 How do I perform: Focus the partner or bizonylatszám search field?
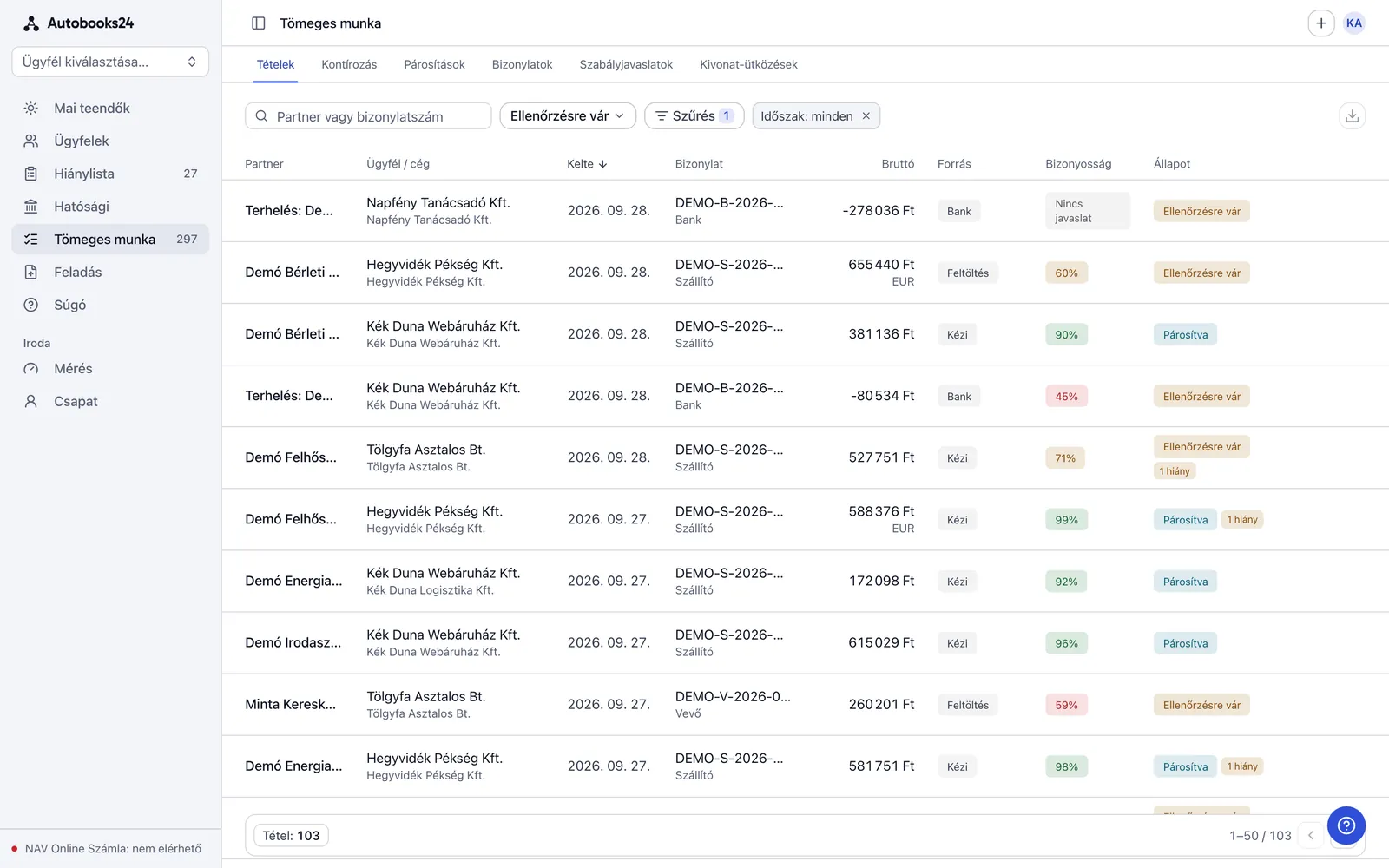[x=368, y=115]
